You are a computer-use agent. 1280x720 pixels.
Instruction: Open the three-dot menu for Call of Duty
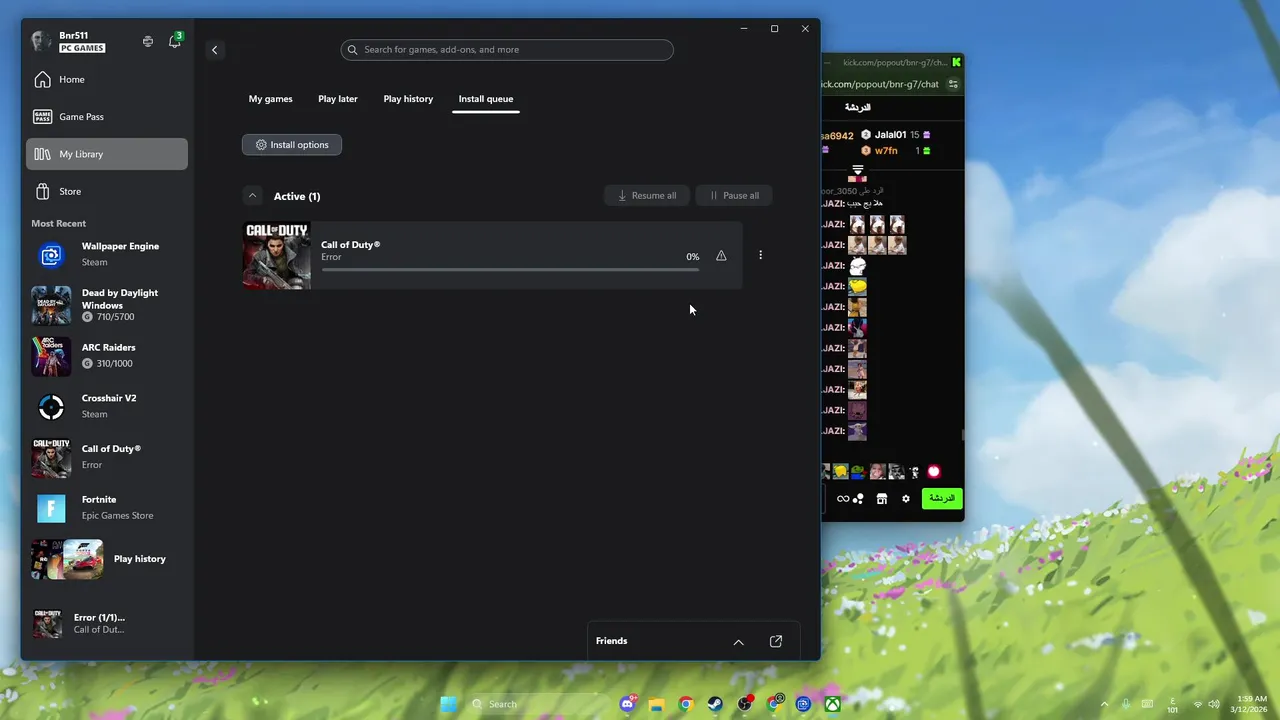click(x=760, y=255)
